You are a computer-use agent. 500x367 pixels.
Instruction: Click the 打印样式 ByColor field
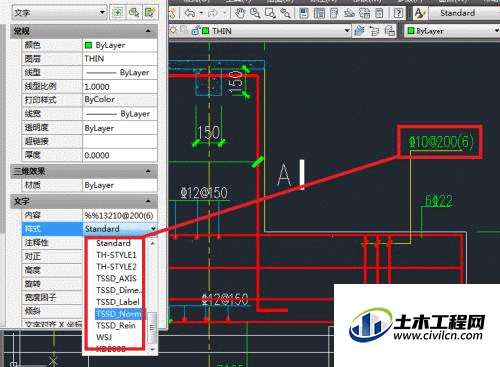pos(120,100)
